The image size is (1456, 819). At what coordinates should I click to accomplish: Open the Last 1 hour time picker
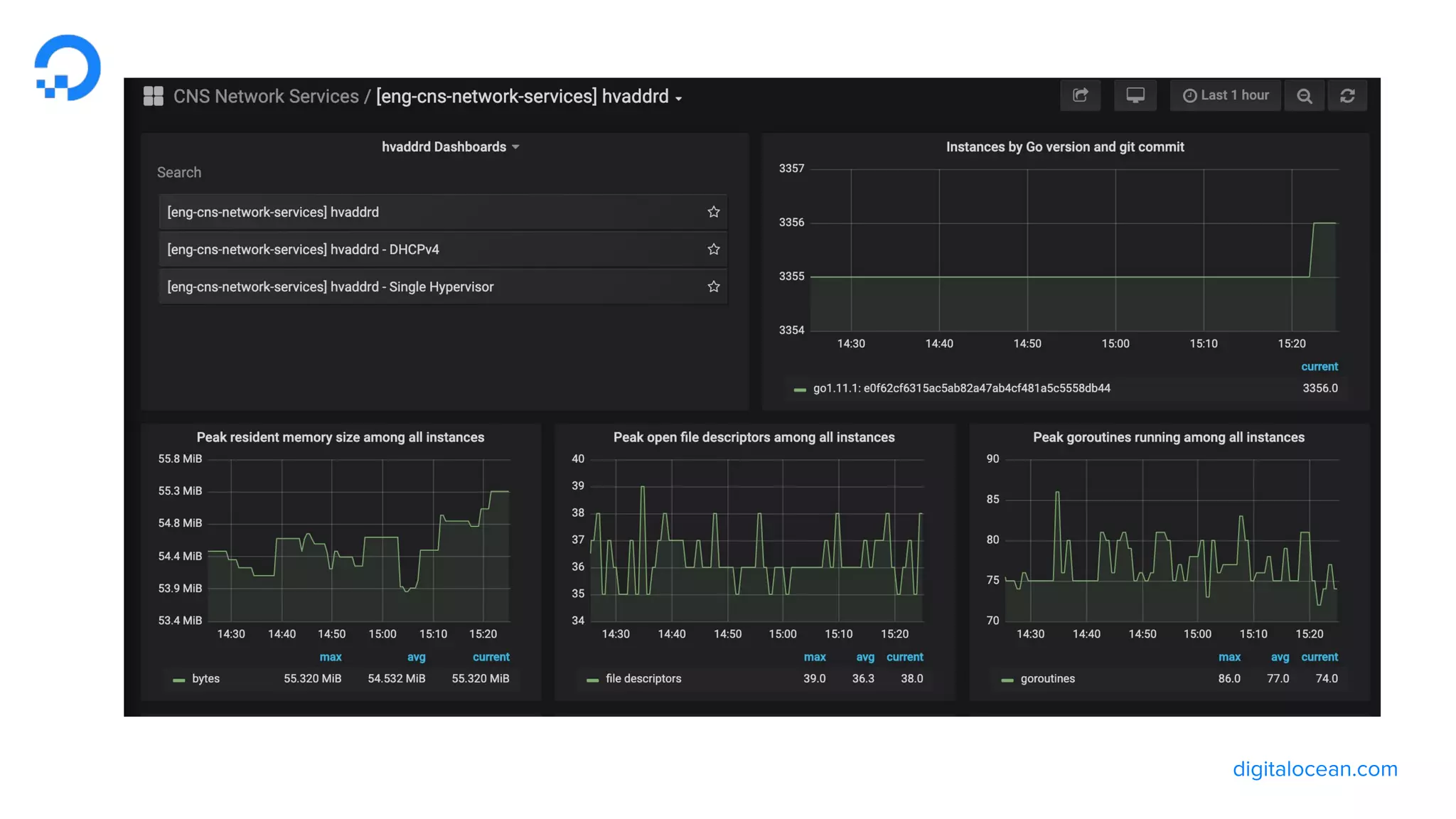[x=1226, y=95]
